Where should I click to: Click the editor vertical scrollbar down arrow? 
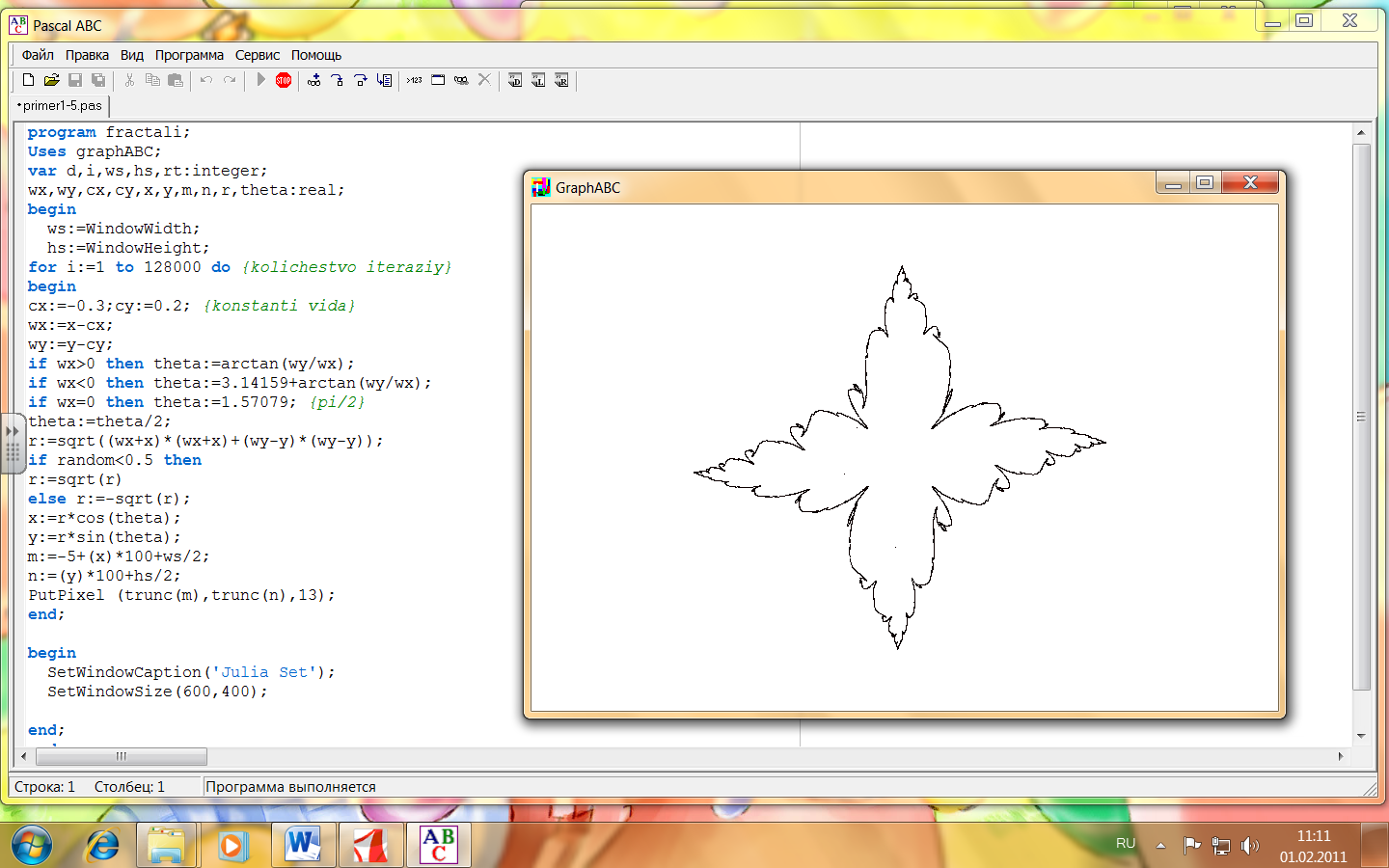[x=1361, y=736]
